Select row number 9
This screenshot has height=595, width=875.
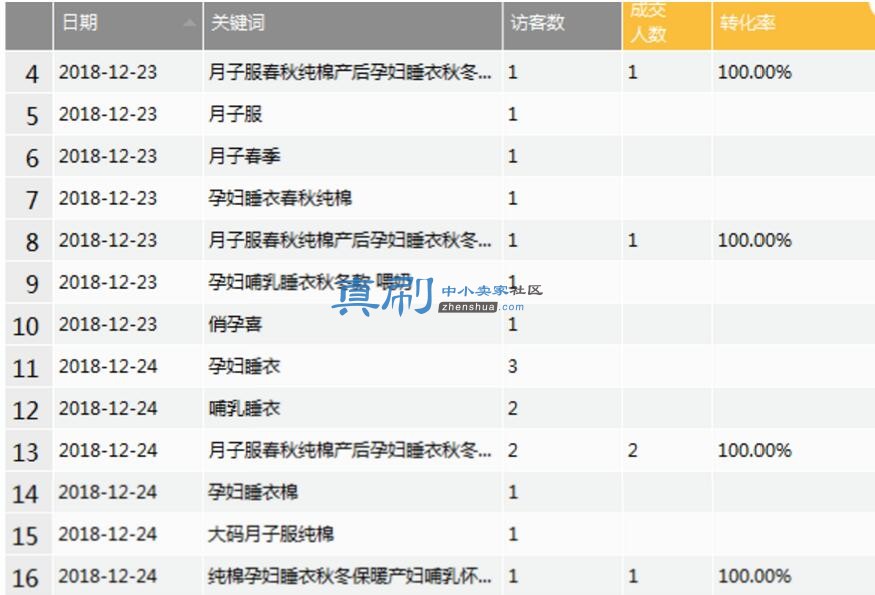click(29, 282)
